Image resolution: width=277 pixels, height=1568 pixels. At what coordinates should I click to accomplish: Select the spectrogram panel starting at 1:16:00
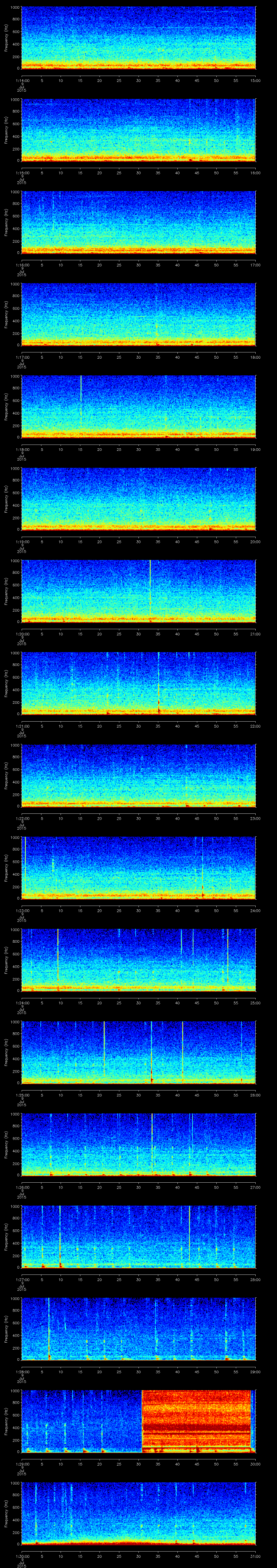139,222
